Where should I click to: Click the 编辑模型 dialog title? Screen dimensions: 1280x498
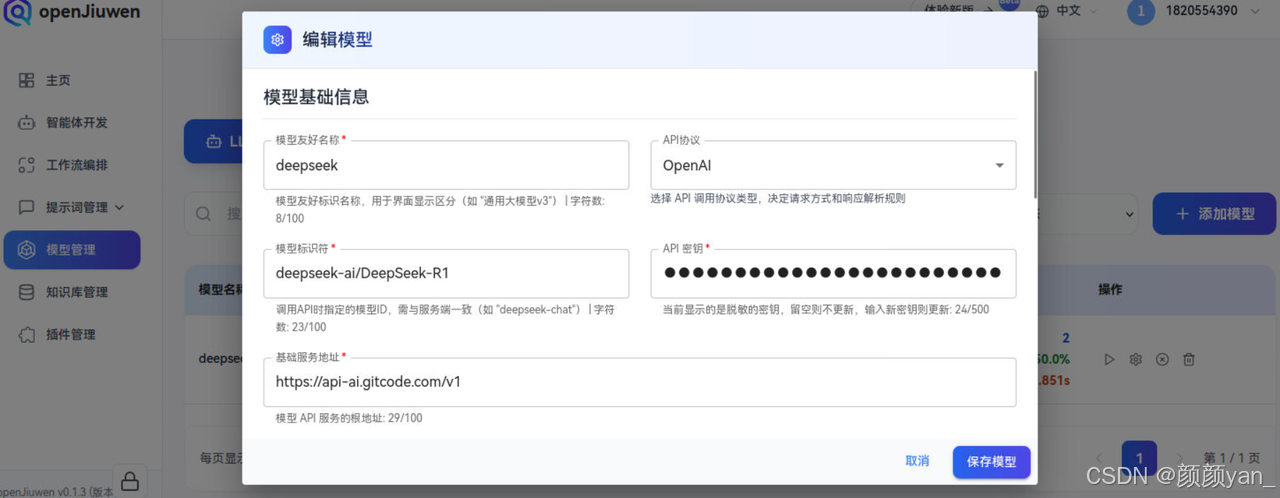(338, 40)
